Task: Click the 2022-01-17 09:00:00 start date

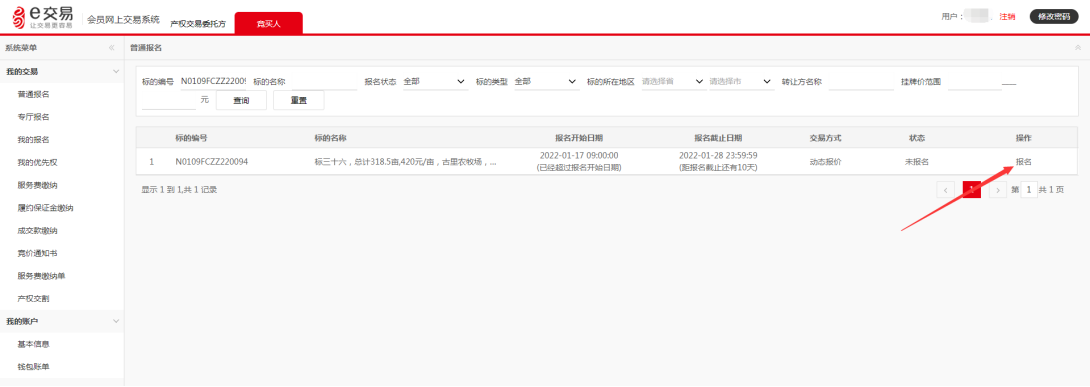Action: pos(579,156)
